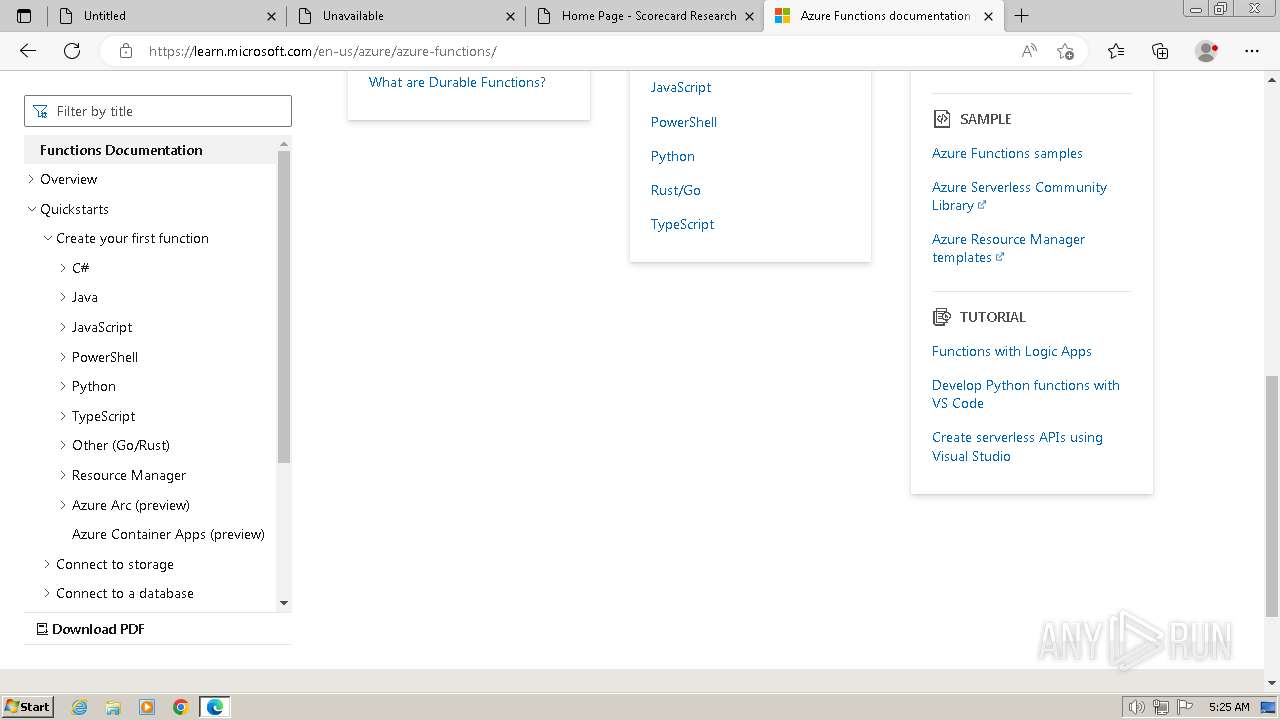
Task: Switch to the Untitled tab
Action: pos(166,16)
